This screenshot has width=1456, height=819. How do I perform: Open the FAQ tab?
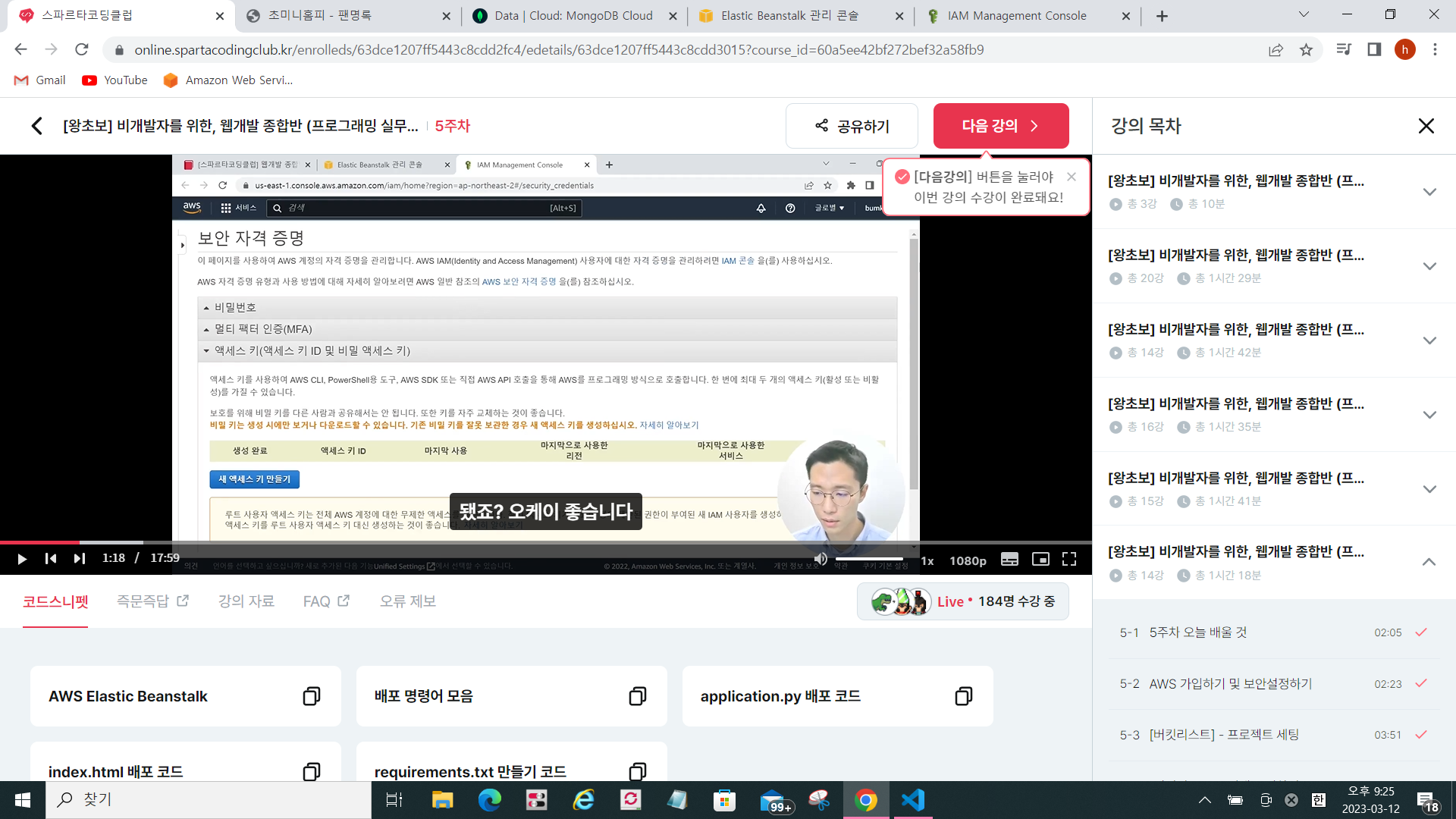point(326,601)
